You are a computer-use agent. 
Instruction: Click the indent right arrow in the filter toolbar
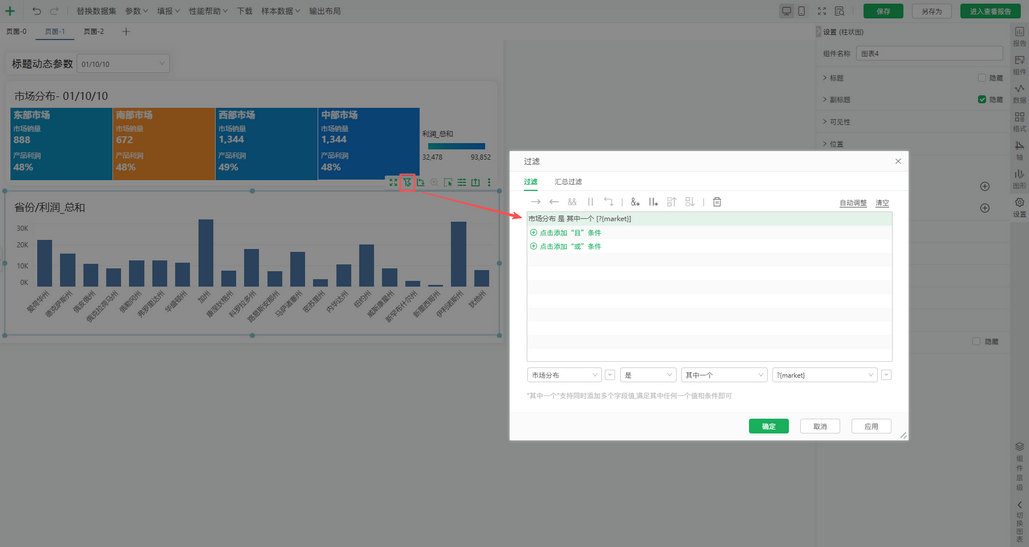click(x=535, y=202)
